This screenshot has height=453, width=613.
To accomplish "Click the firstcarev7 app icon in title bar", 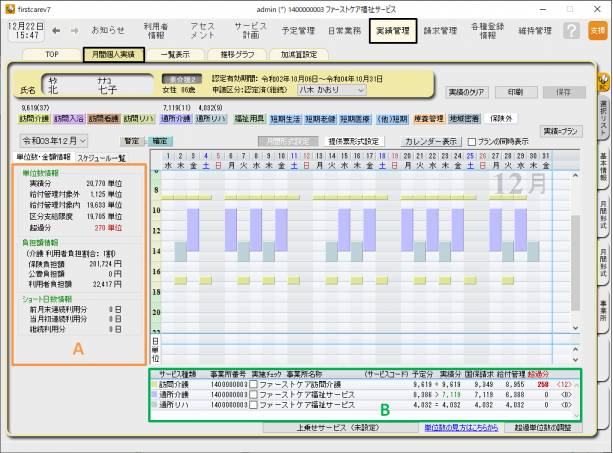I will pyautogui.click(x=8, y=7).
